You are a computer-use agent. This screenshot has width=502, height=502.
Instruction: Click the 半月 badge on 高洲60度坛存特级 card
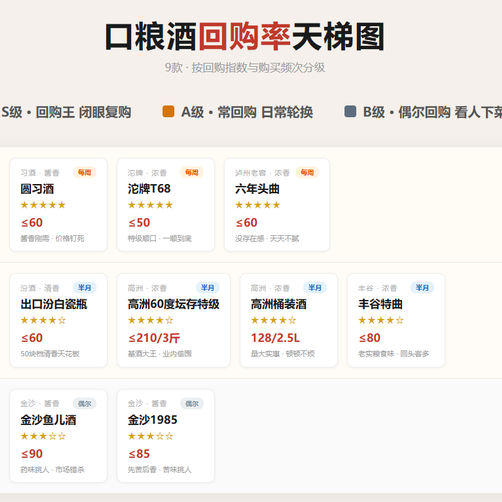click(x=208, y=288)
